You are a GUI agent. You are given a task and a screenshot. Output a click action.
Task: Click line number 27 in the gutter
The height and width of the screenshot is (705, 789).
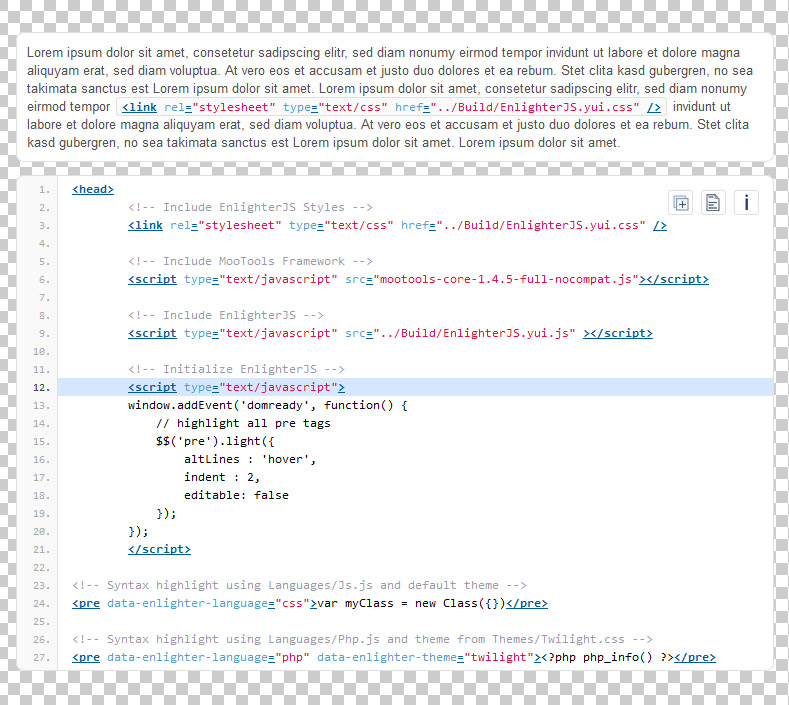[x=40, y=657]
